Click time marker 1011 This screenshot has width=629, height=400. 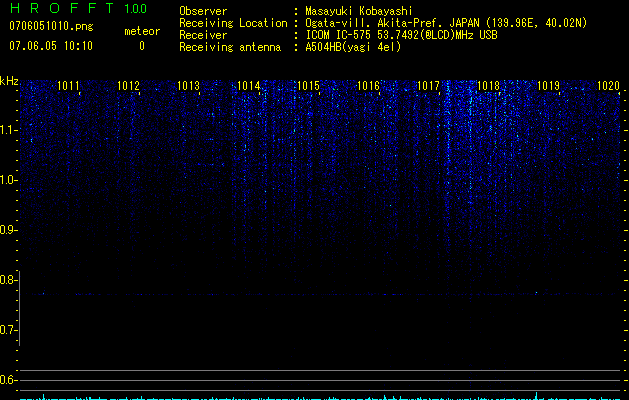click(69, 85)
